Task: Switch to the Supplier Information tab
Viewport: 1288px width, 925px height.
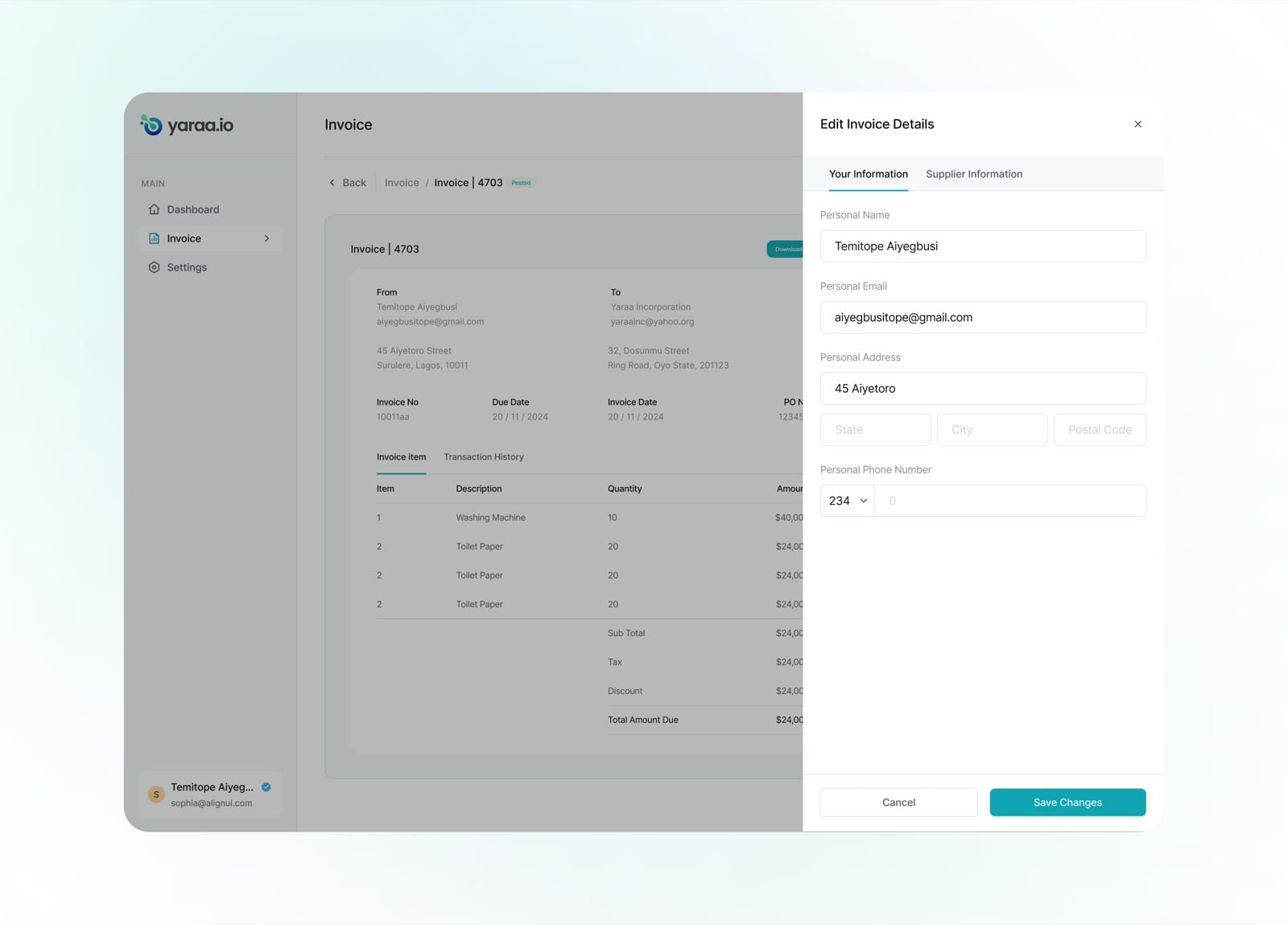Action: (974, 174)
